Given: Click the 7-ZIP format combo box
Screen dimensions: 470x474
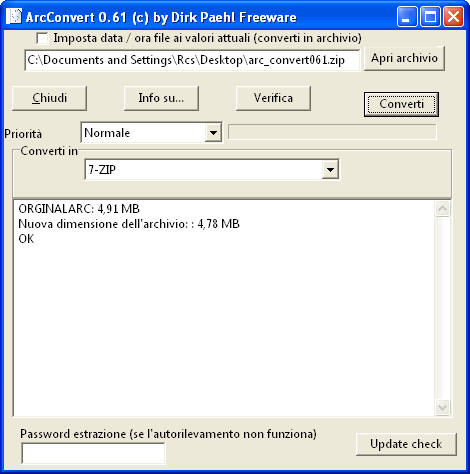Looking at the screenshot, I should pos(212,170).
